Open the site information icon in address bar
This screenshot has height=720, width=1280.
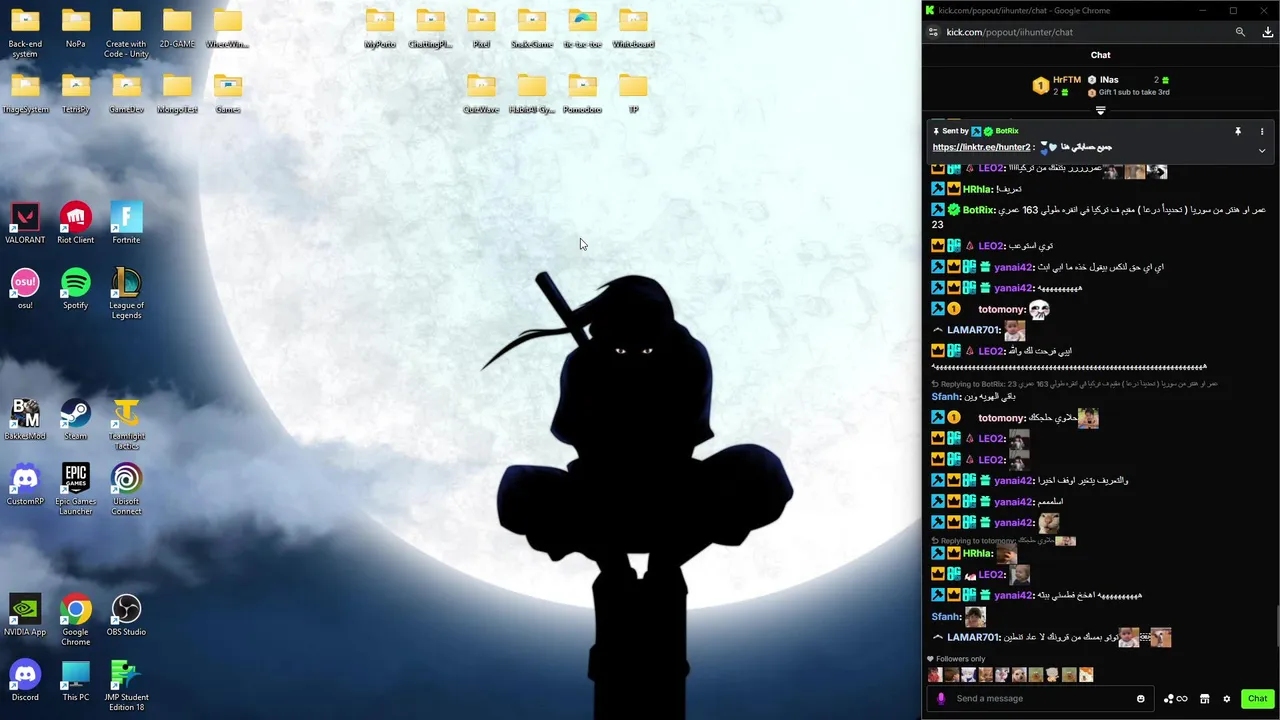(933, 32)
